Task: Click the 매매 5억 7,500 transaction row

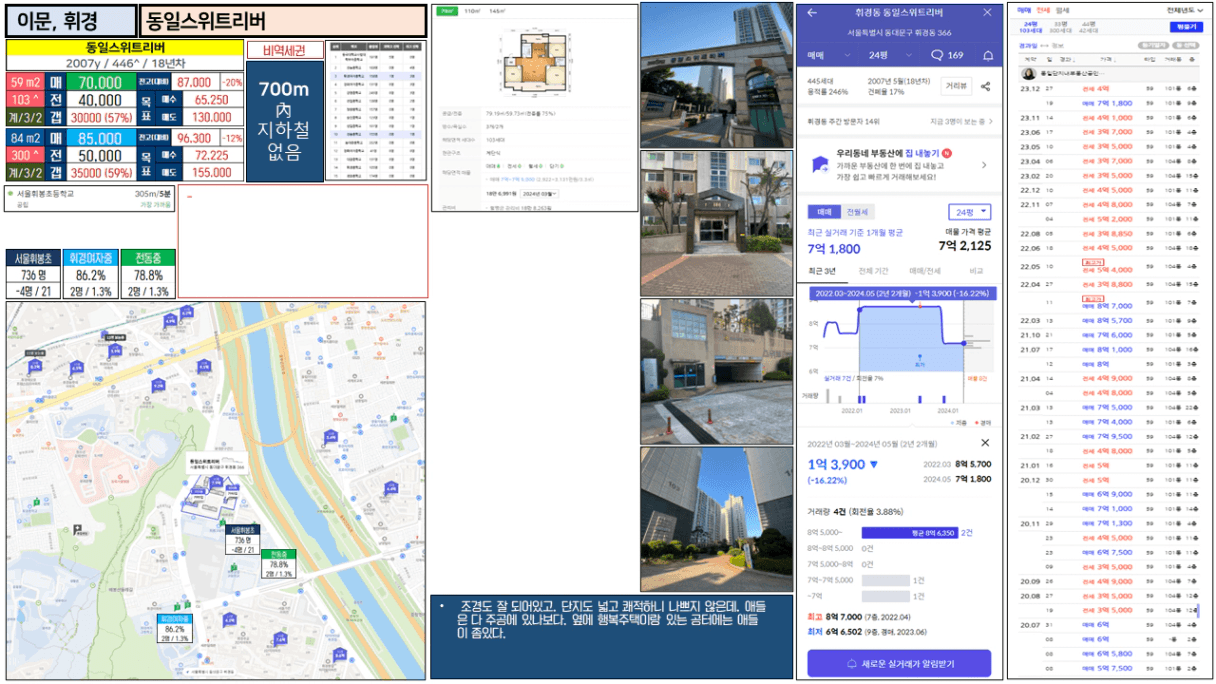Action: point(1108,668)
